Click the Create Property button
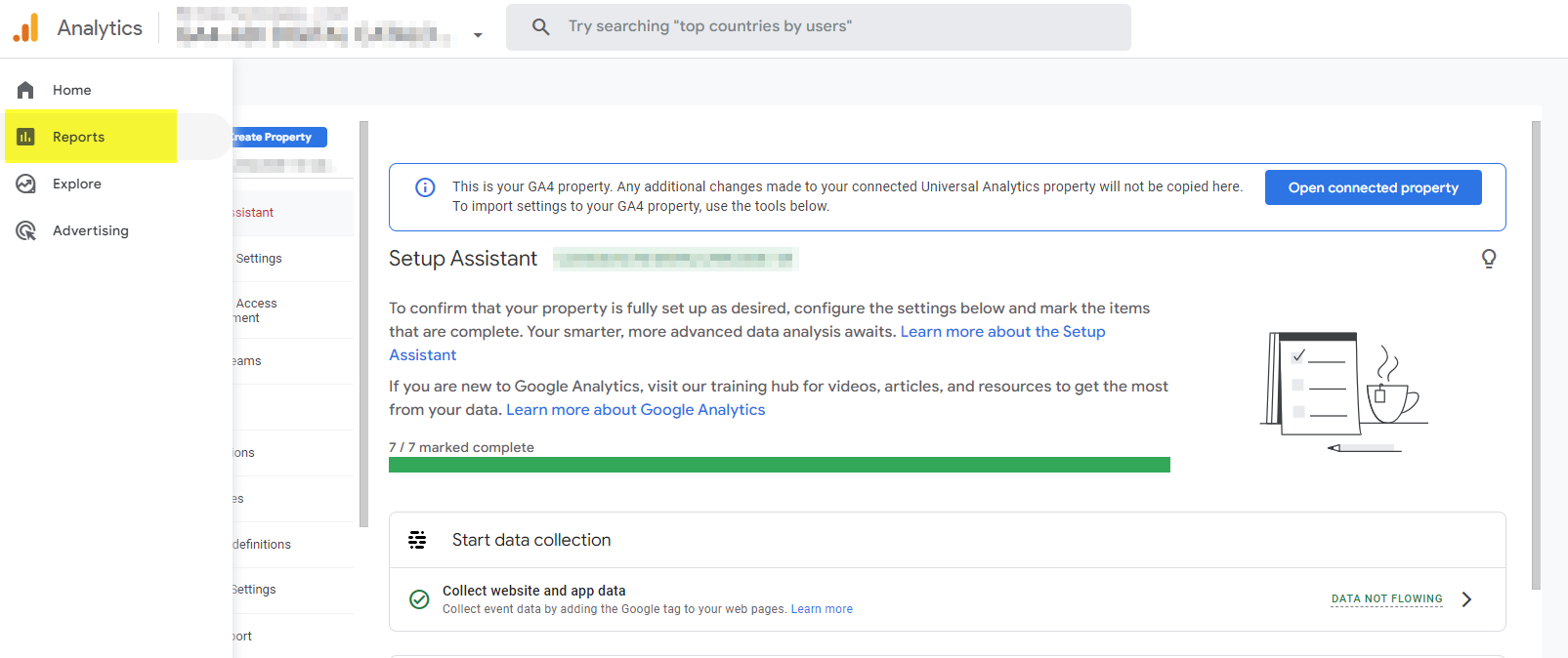Image resolution: width=1568 pixels, height=658 pixels. coord(277,138)
